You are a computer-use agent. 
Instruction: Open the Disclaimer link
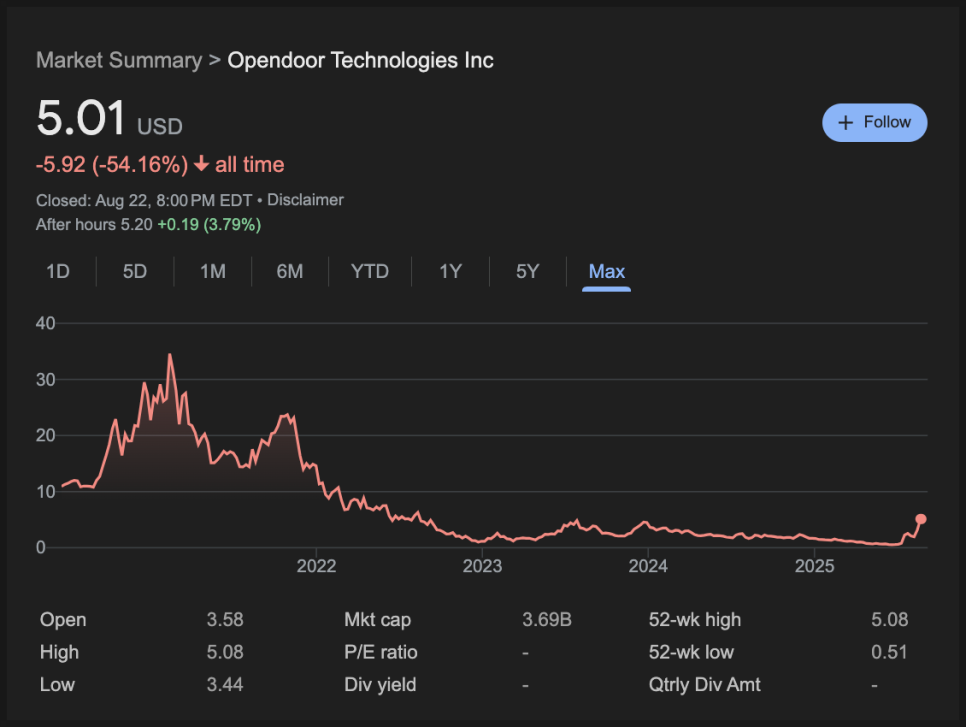coord(305,200)
